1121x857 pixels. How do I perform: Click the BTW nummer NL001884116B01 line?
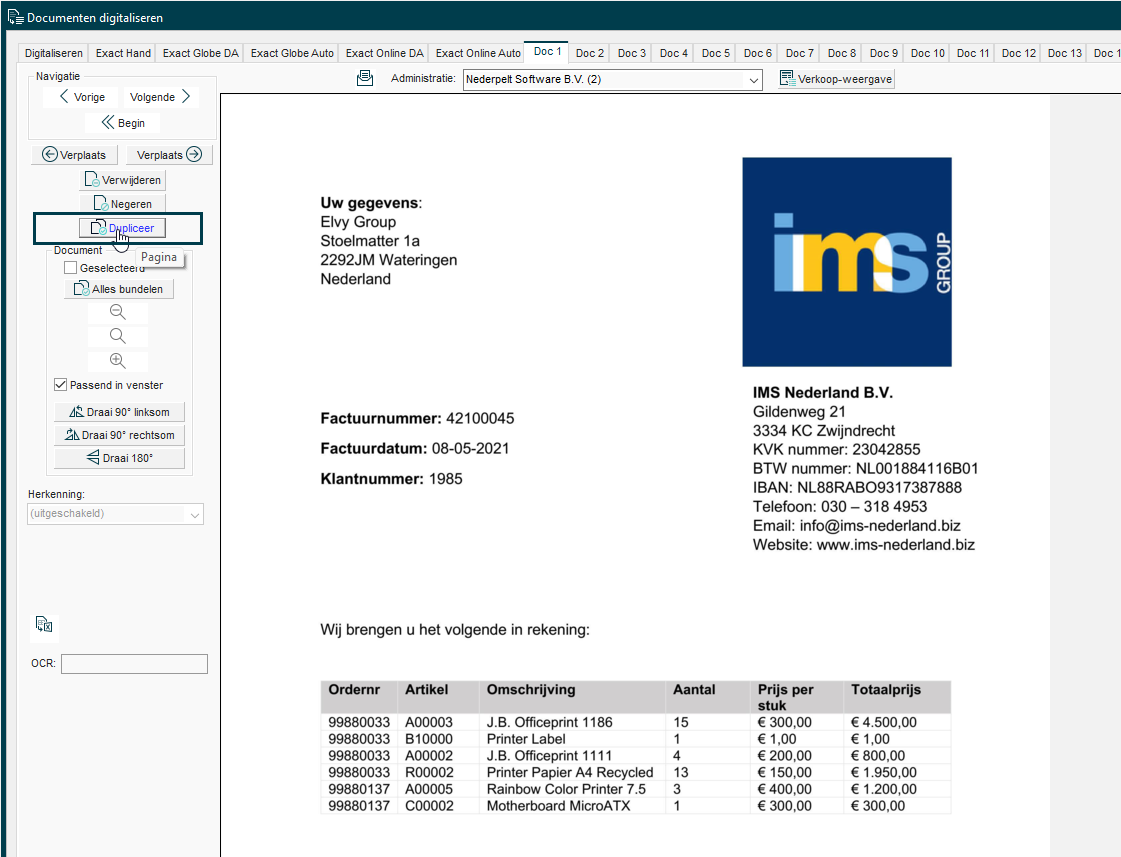865,469
